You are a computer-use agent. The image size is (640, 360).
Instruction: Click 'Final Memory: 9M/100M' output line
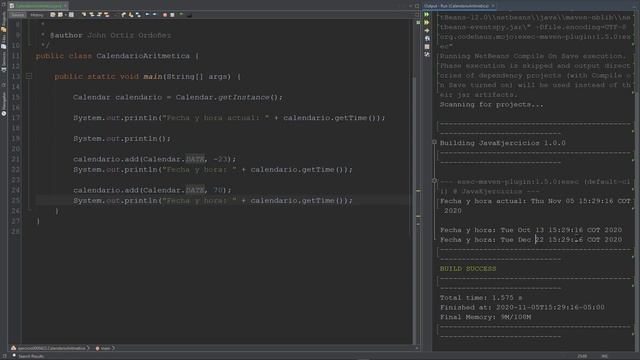pyautogui.click(x=485, y=317)
